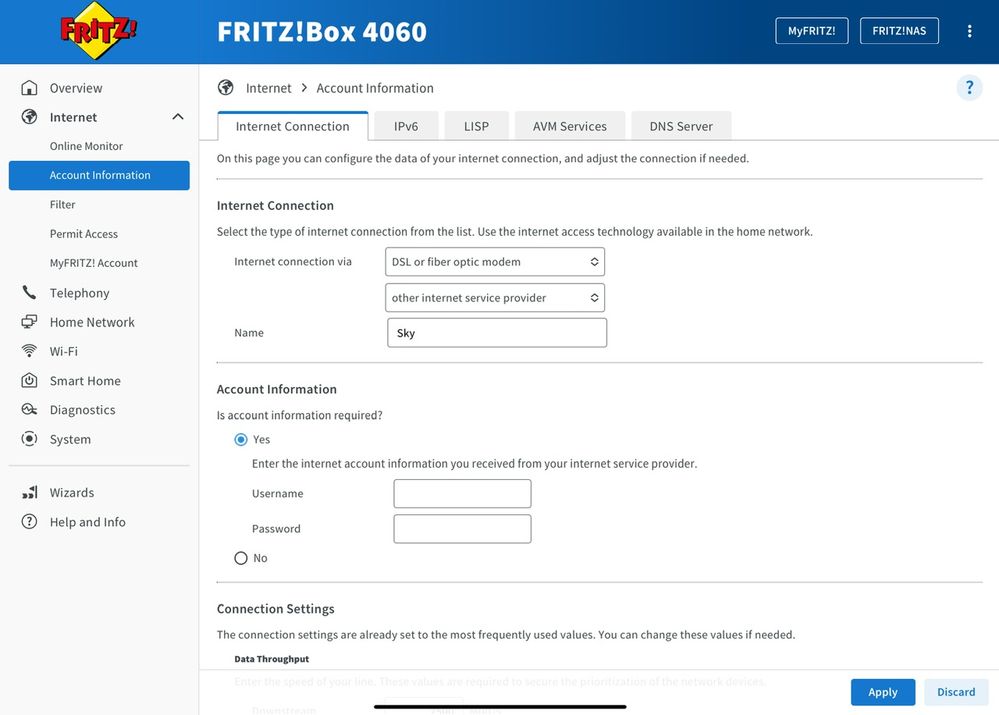The image size is (999, 715).
Task: Click the Smart Home power icon
Action: coord(29,380)
